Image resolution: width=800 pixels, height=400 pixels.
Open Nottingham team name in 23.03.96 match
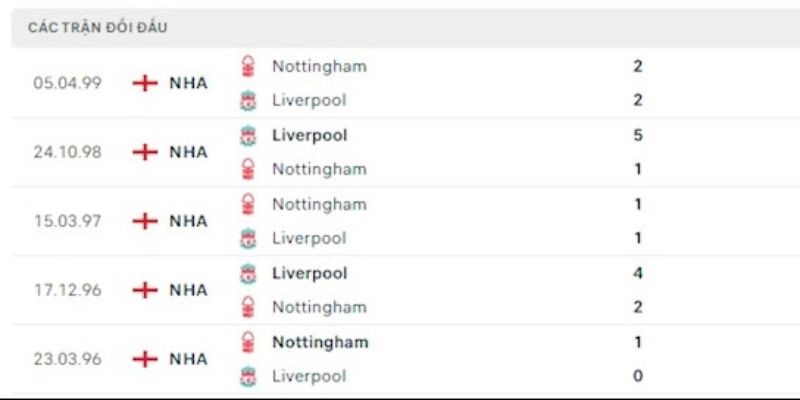click(x=320, y=342)
